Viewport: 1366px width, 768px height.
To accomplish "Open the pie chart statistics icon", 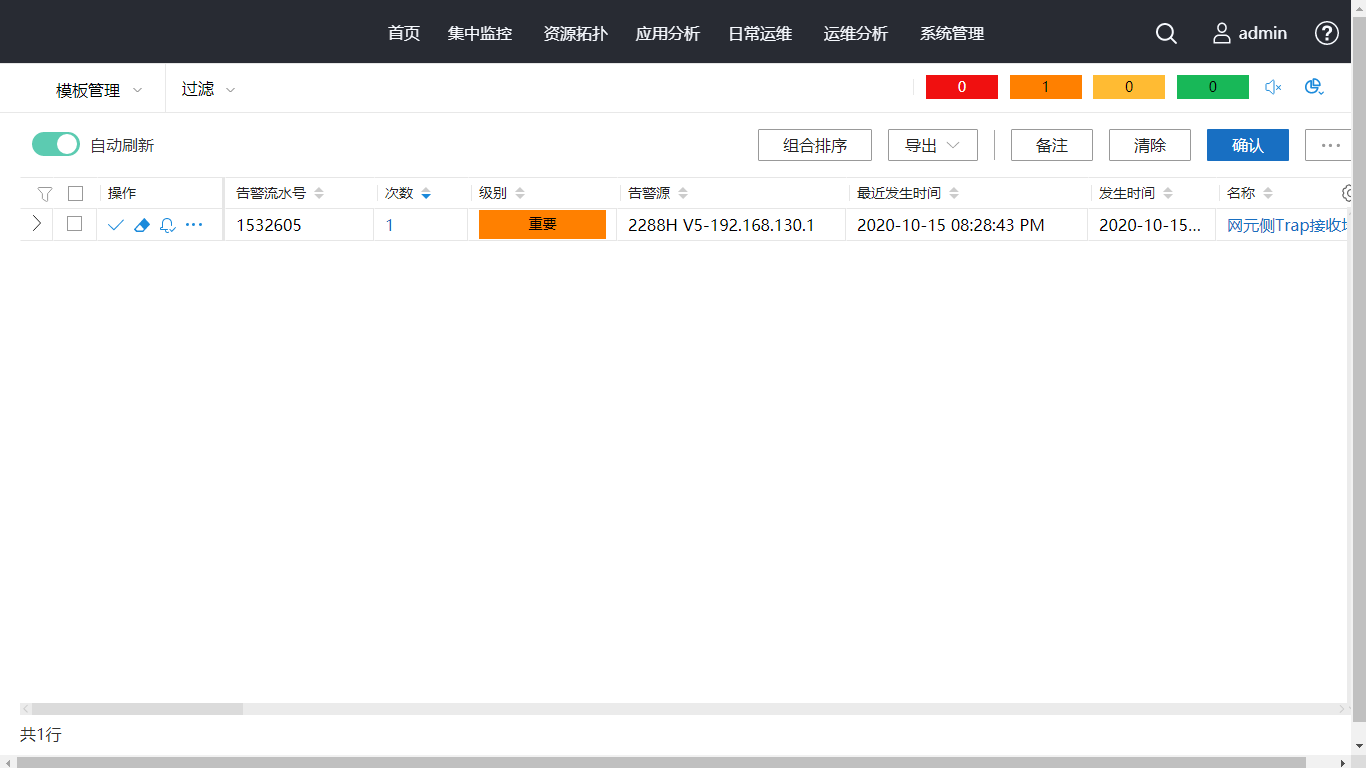I will 1314,88.
